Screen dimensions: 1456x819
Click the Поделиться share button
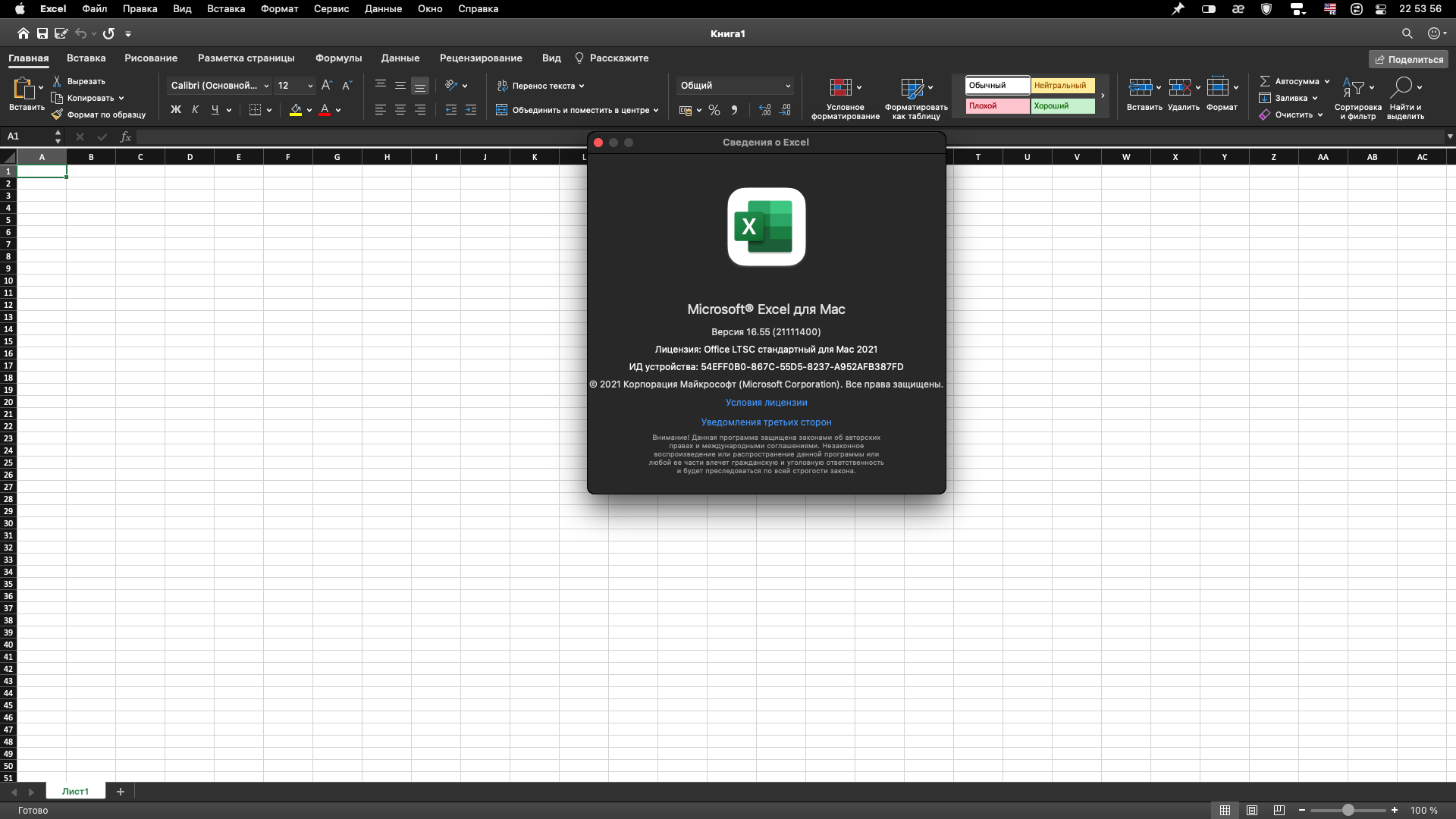[x=1408, y=59]
